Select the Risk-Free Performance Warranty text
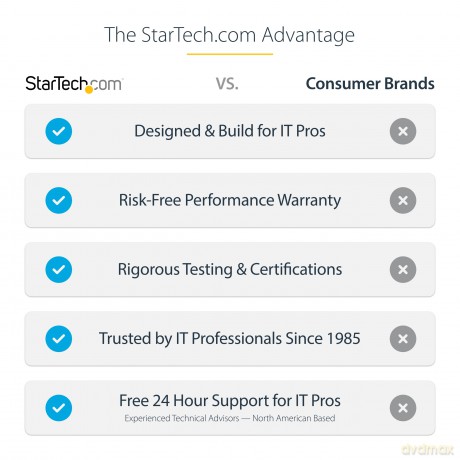Image resolution: width=460 pixels, height=460 pixels. (230, 200)
